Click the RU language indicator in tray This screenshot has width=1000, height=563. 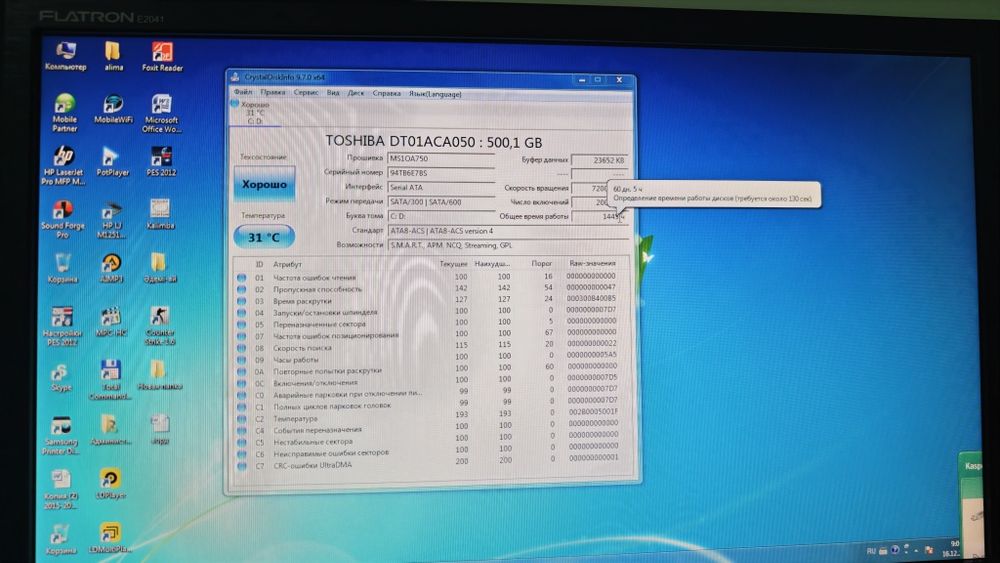point(871,551)
